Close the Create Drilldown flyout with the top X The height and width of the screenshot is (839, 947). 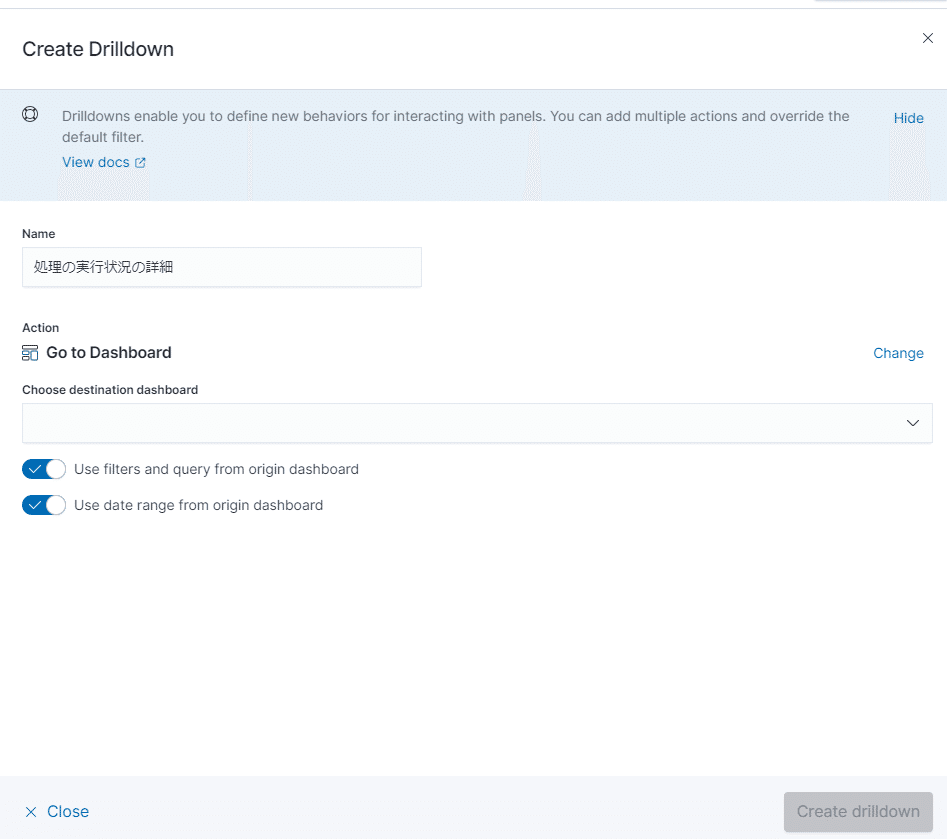coord(927,38)
